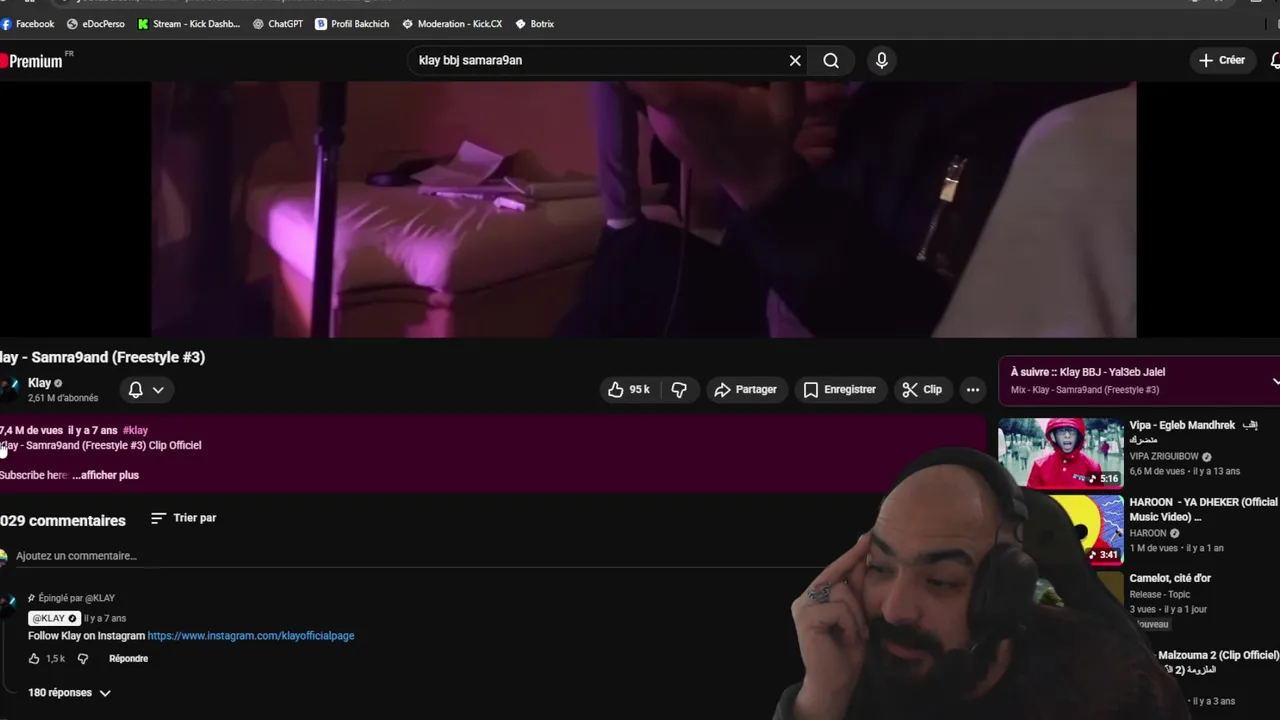1280x720 pixels.
Task: Expand description with ...afficher plus
Action: tap(105, 476)
